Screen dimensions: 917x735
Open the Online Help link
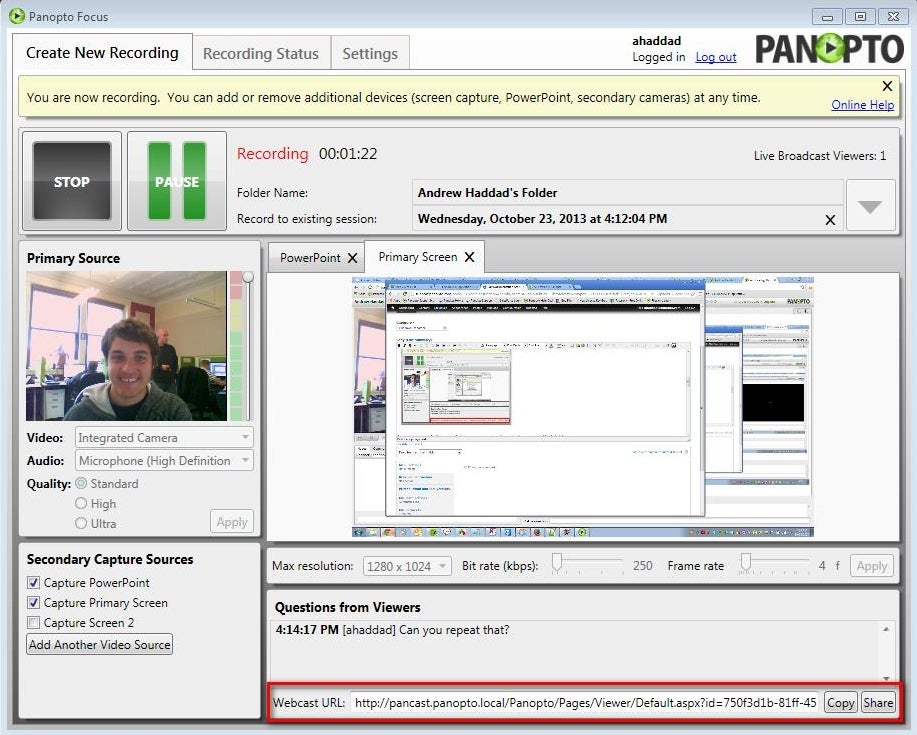[x=863, y=105]
